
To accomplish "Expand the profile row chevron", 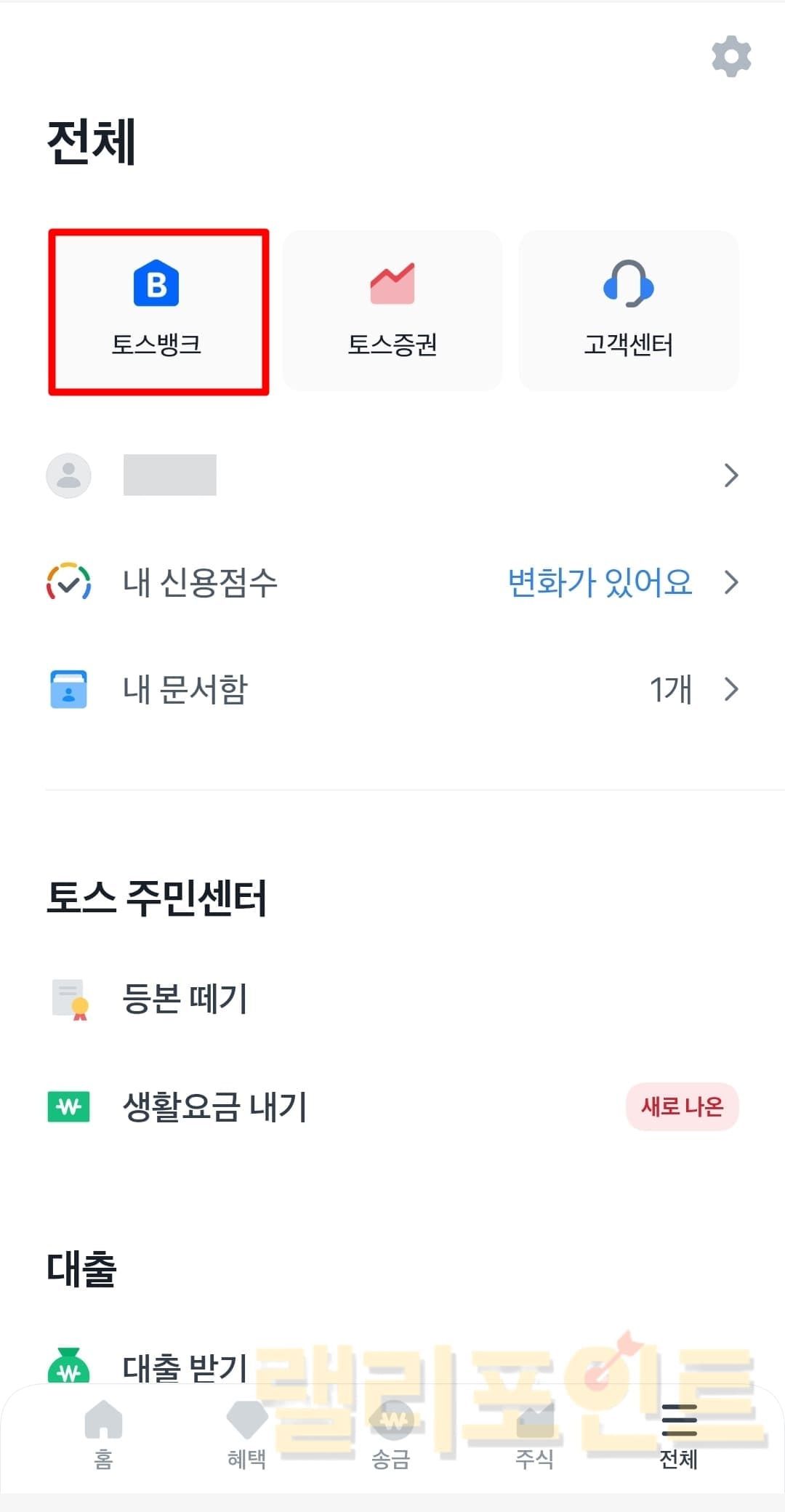I will pos(731,475).
